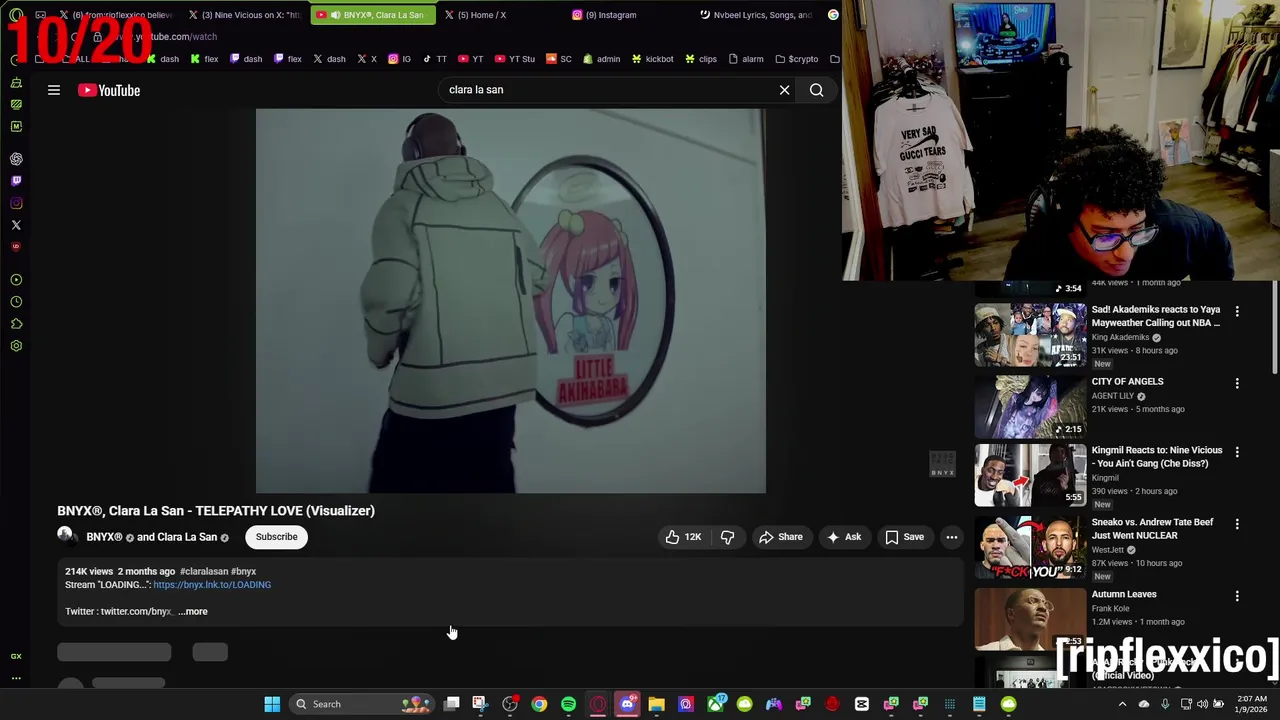This screenshot has width=1280, height=720.
Task: Open the admin bookmark
Action: point(601,59)
